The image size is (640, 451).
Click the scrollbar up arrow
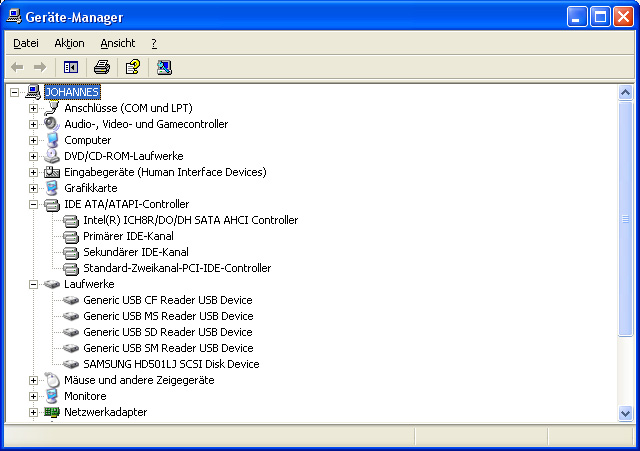[x=625, y=93]
